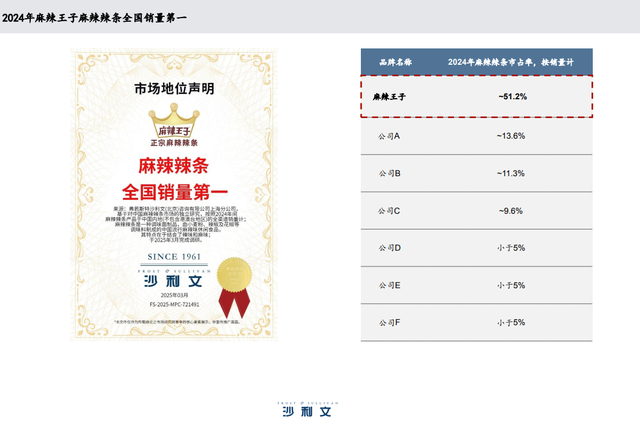Click the 沙利文 logo on the certificate
Image resolution: width=640 pixels, height=425 pixels.
(173, 278)
